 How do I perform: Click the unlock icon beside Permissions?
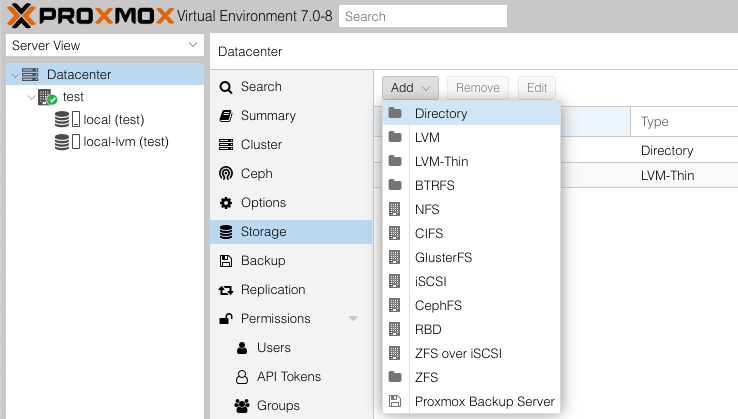pos(226,319)
